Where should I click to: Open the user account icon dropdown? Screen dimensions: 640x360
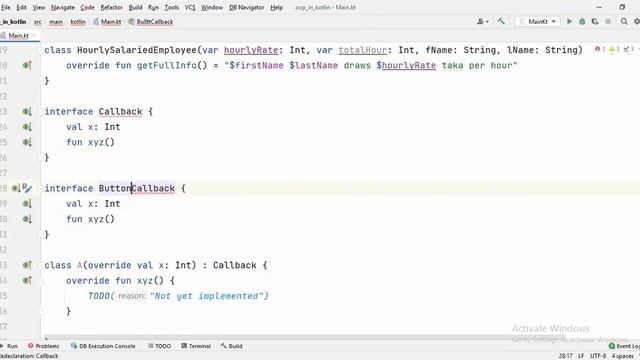[x=482, y=21]
